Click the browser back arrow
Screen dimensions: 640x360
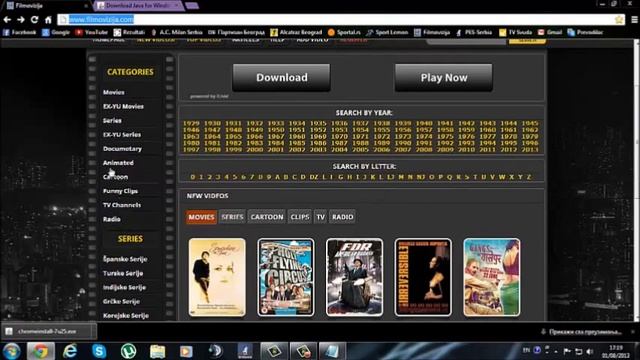pos(7,19)
